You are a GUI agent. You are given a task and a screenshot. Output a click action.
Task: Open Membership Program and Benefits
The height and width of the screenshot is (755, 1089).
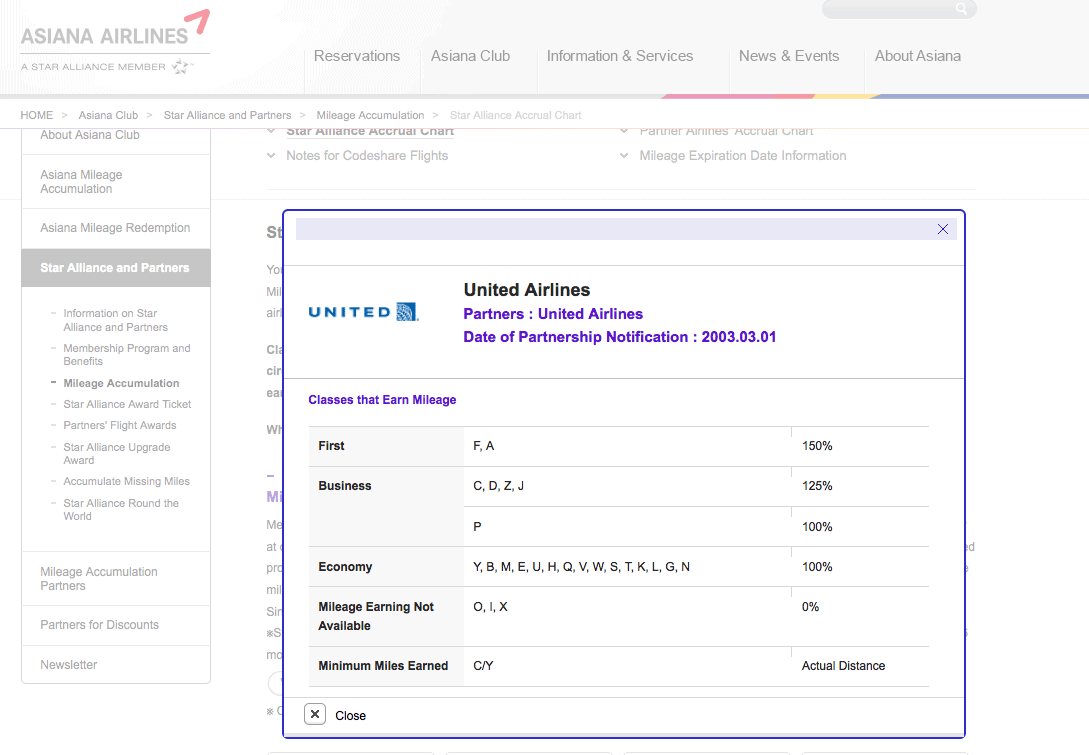click(x=126, y=354)
